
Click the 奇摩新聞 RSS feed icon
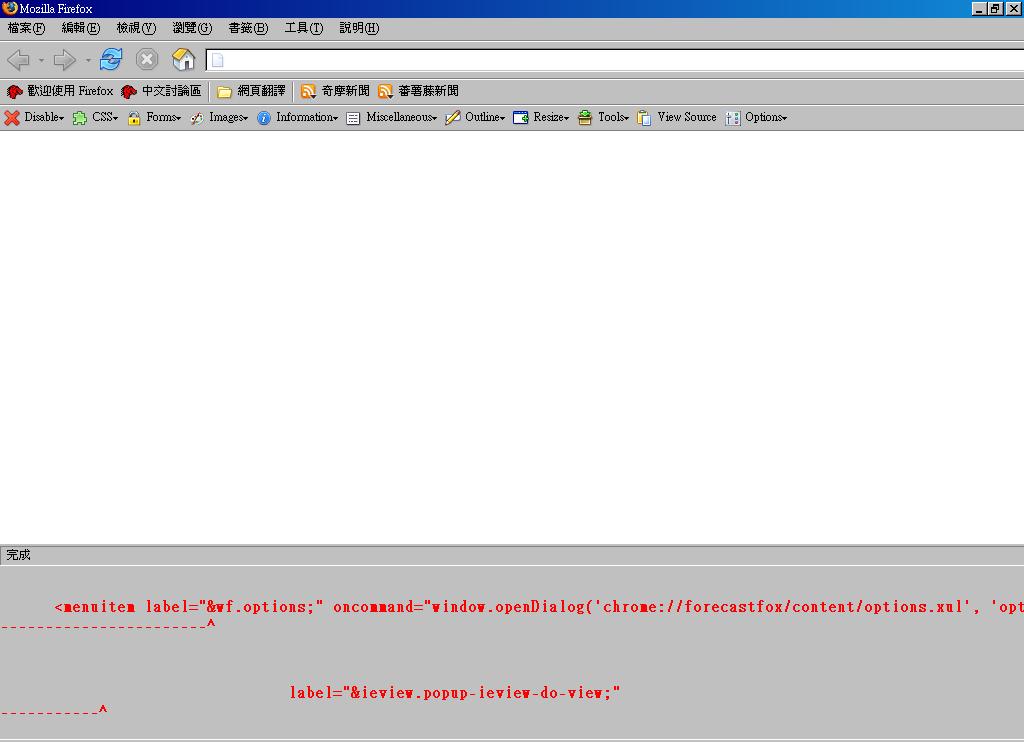(x=308, y=91)
